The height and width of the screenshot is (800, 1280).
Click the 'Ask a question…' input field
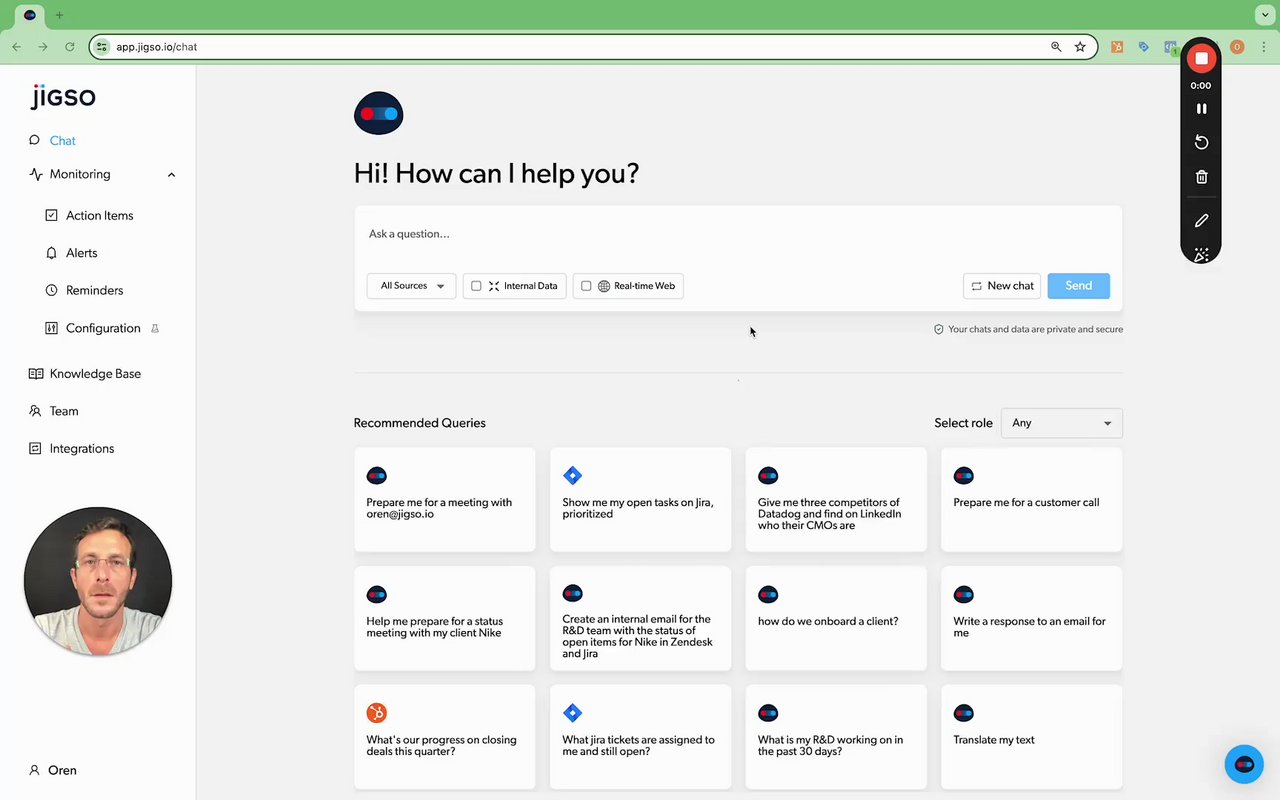click(738, 234)
